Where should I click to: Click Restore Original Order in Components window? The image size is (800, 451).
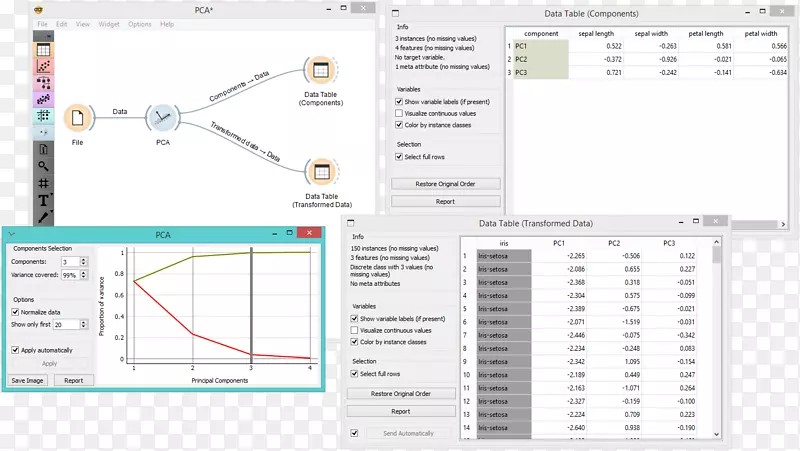point(445,184)
